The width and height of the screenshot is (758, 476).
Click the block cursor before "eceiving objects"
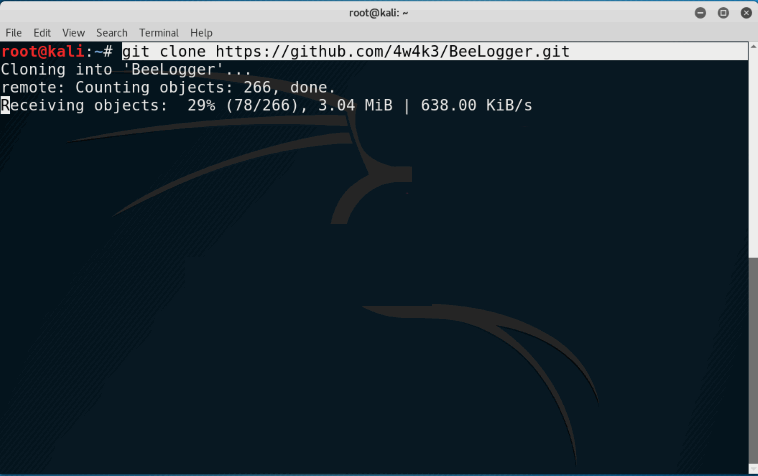tap(5, 105)
